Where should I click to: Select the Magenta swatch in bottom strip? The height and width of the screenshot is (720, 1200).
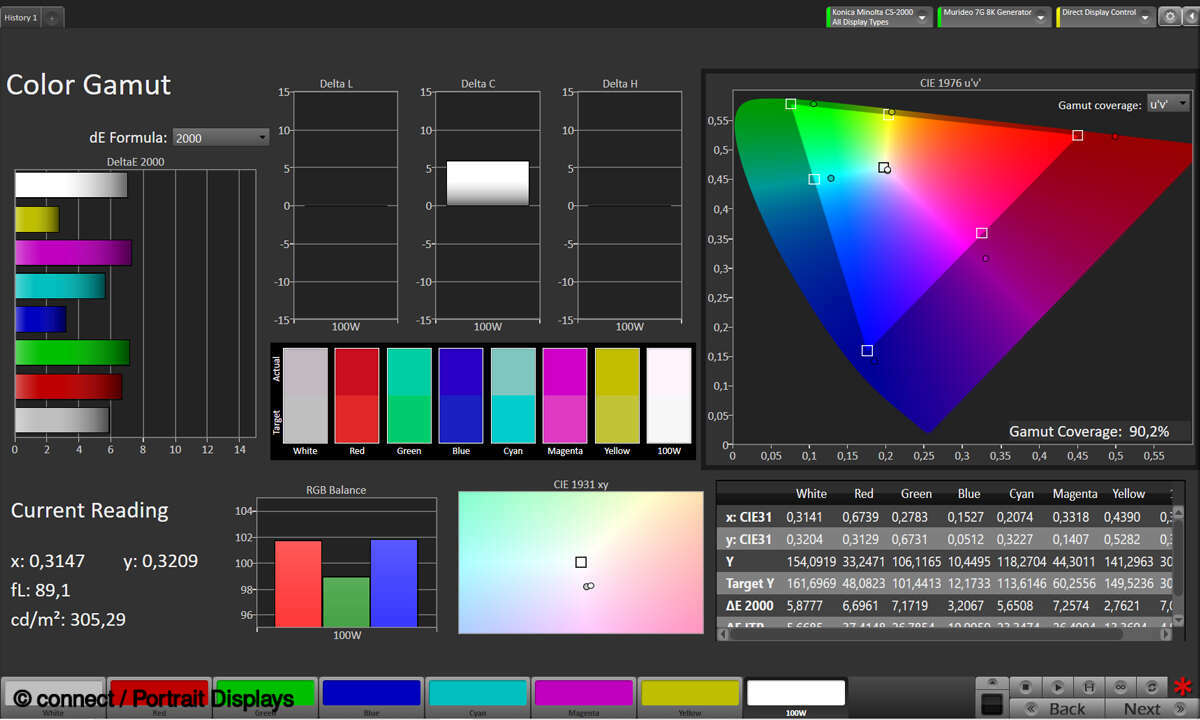point(583,695)
